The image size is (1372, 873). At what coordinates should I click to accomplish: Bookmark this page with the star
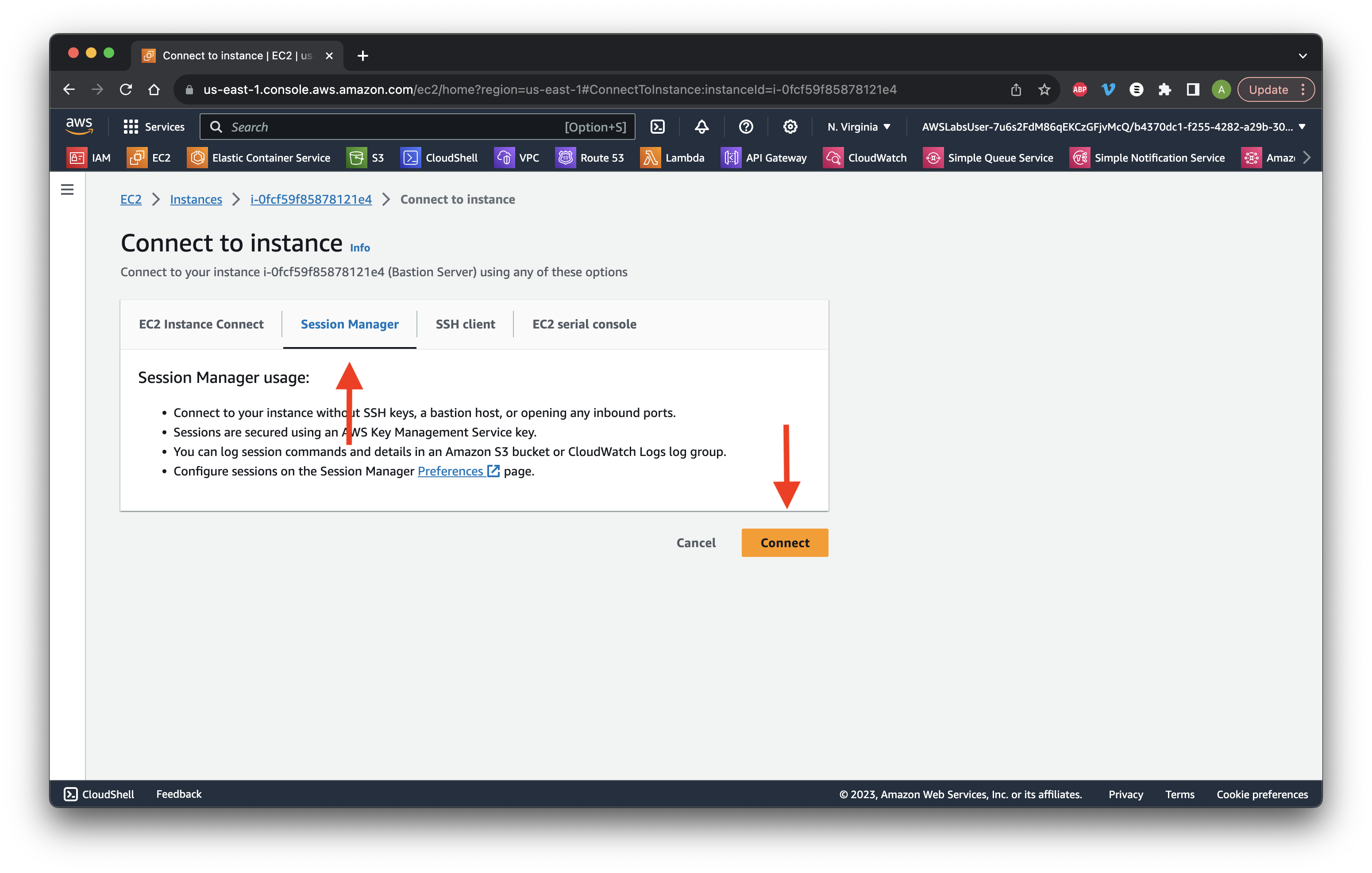pos(1044,89)
